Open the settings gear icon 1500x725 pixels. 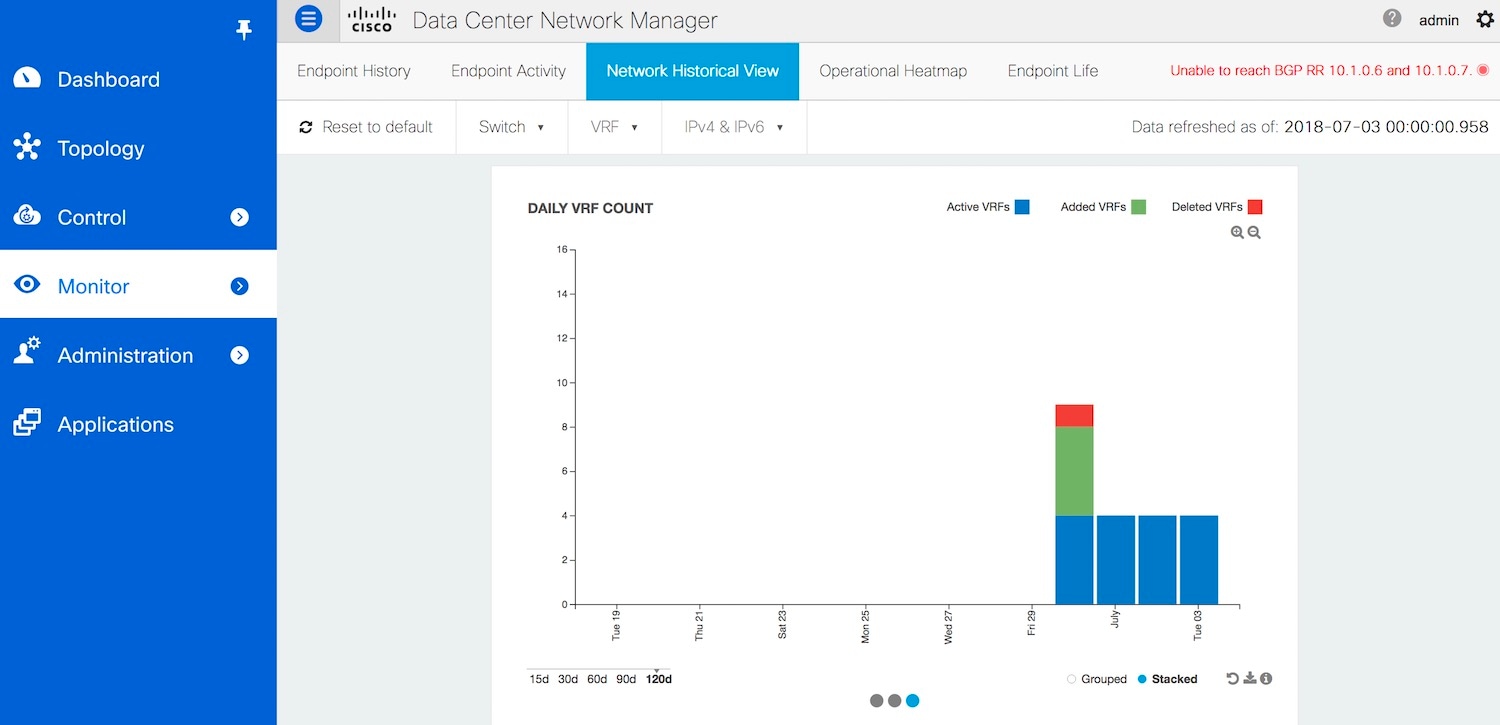pyautogui.click(x=1484, y=19)
